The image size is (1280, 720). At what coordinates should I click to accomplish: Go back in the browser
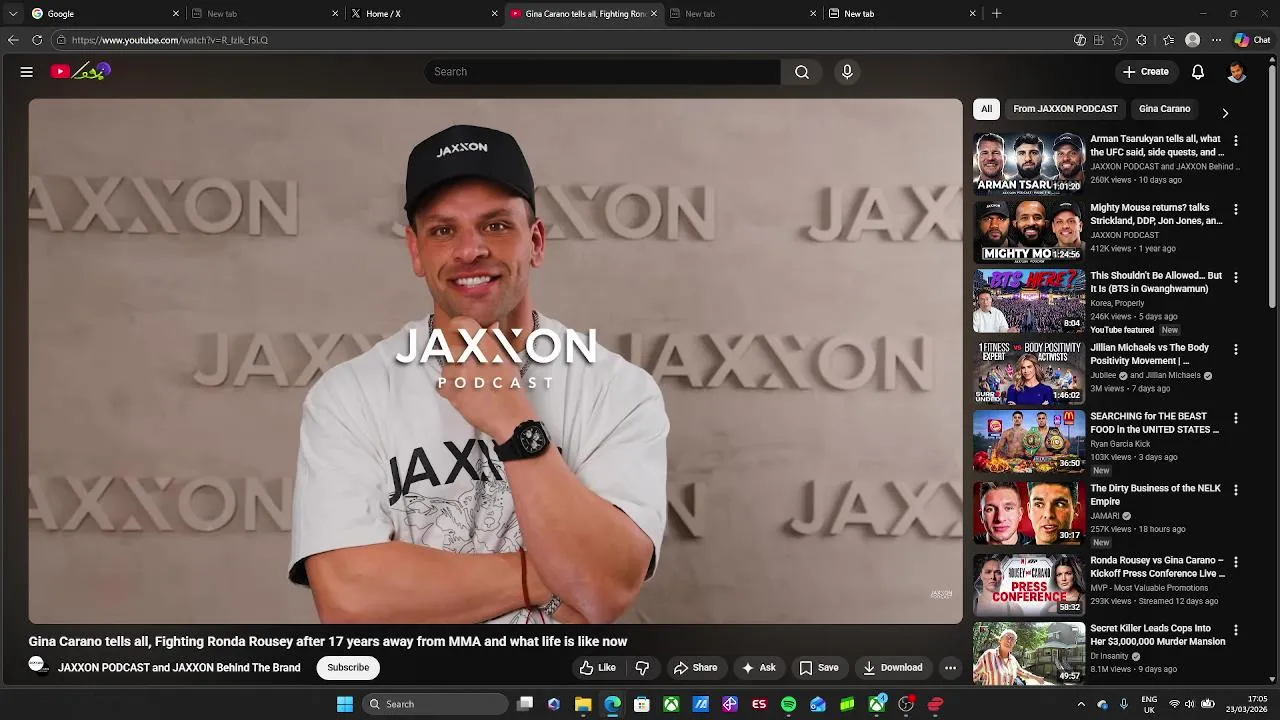[13, 40]
